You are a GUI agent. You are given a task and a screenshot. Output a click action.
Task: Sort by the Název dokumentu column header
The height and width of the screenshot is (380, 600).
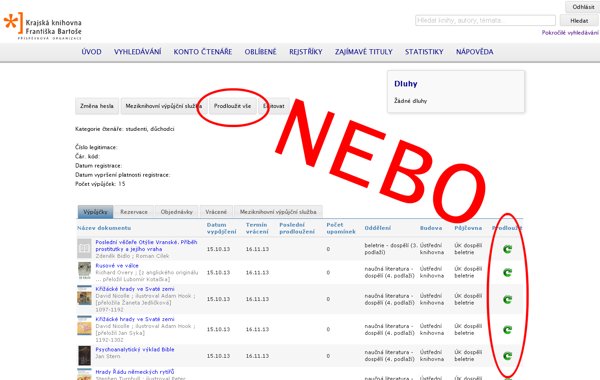coord(104,228)
